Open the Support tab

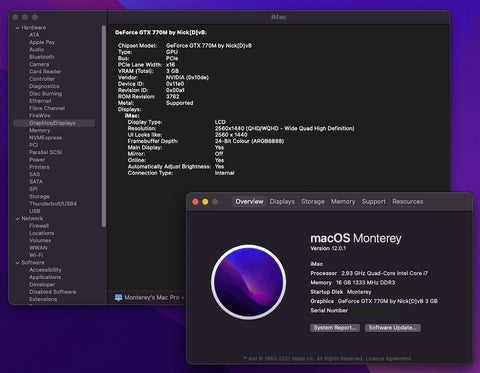click(x=374, y=202)
